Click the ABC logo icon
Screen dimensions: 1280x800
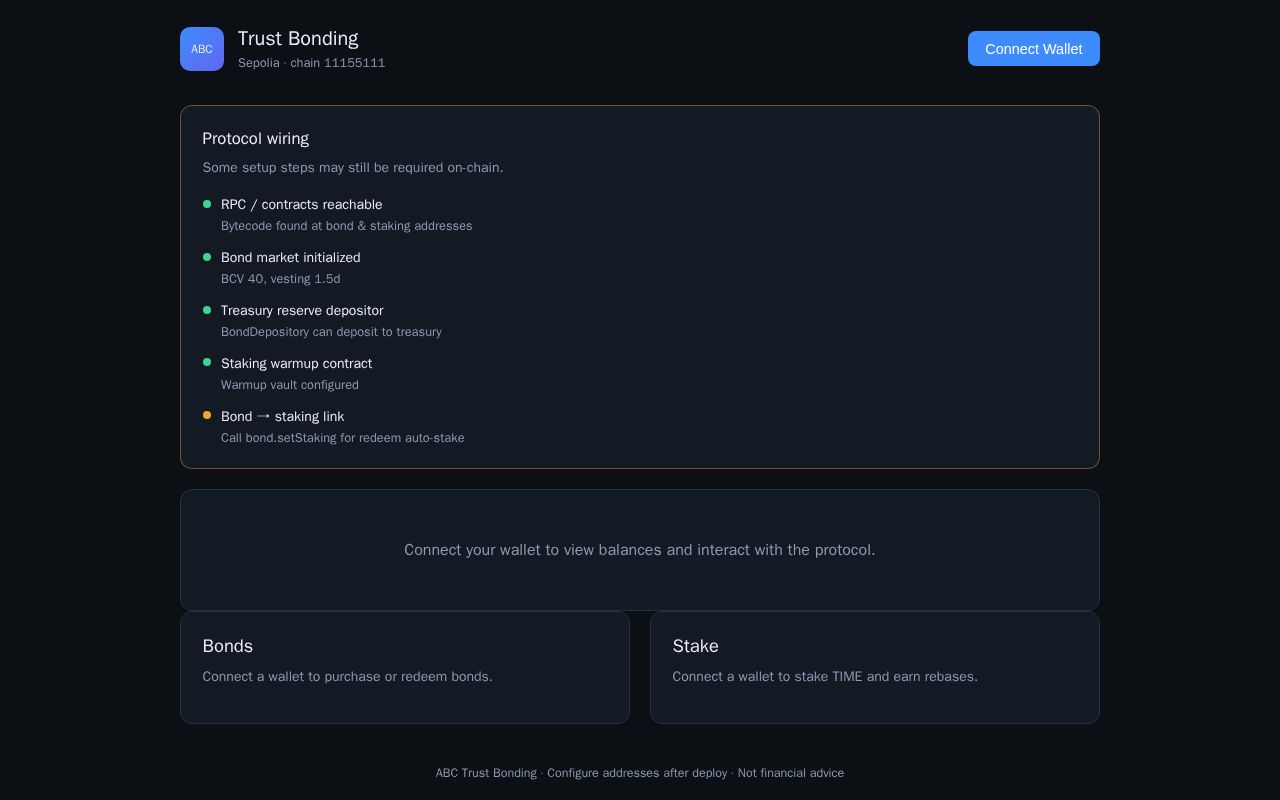[x=202, y=49]
